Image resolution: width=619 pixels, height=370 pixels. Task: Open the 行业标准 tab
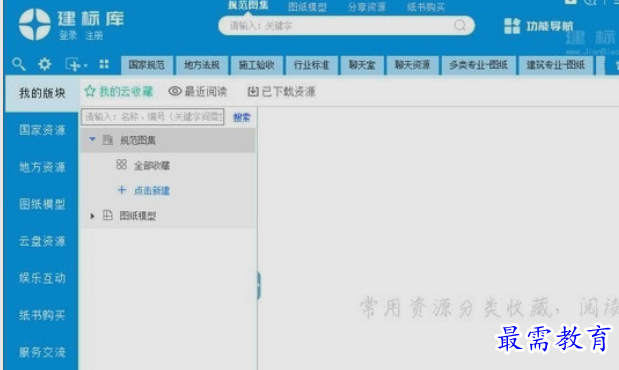[x=311, y=65]
